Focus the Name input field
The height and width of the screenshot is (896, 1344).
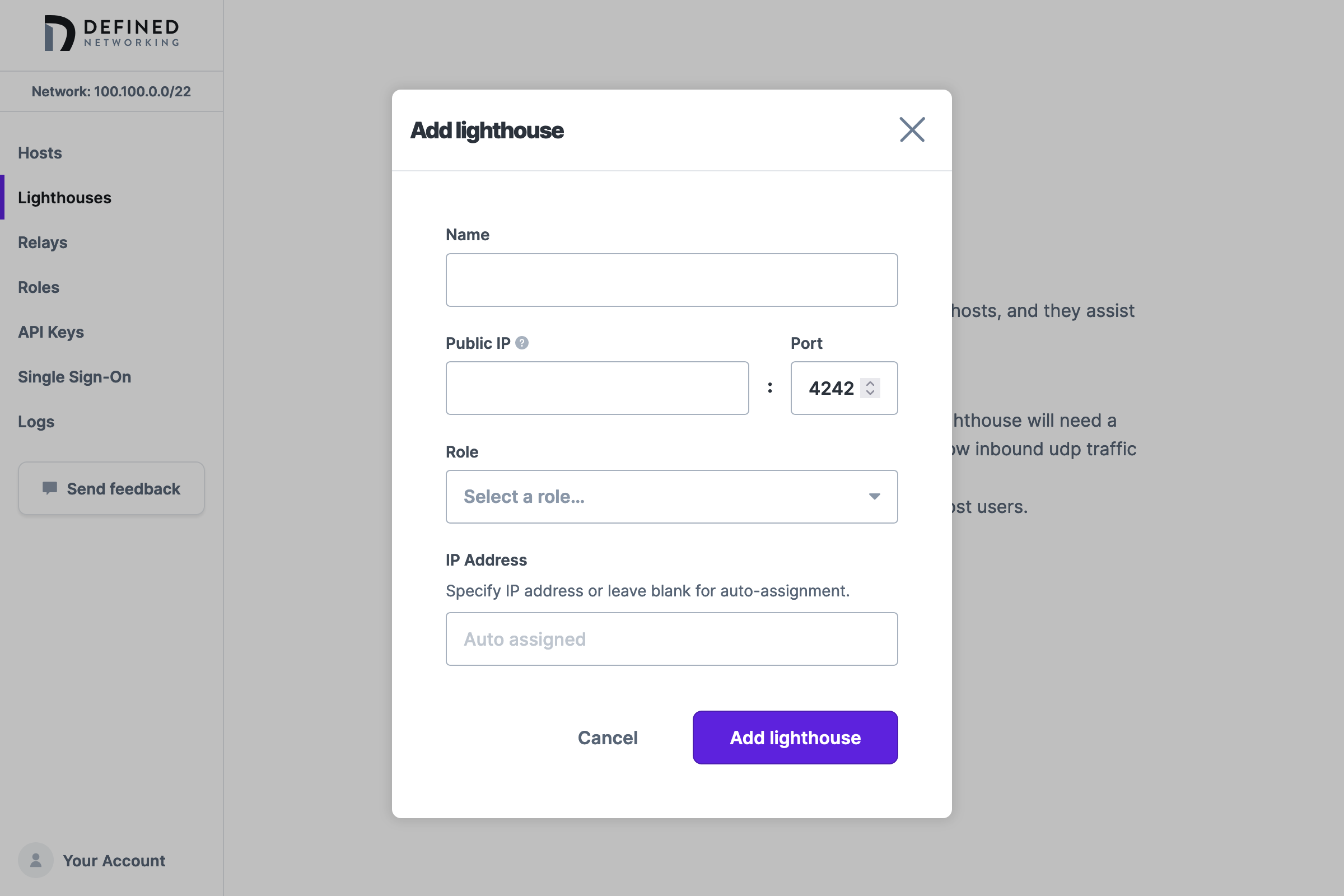(x=671, y=280)
